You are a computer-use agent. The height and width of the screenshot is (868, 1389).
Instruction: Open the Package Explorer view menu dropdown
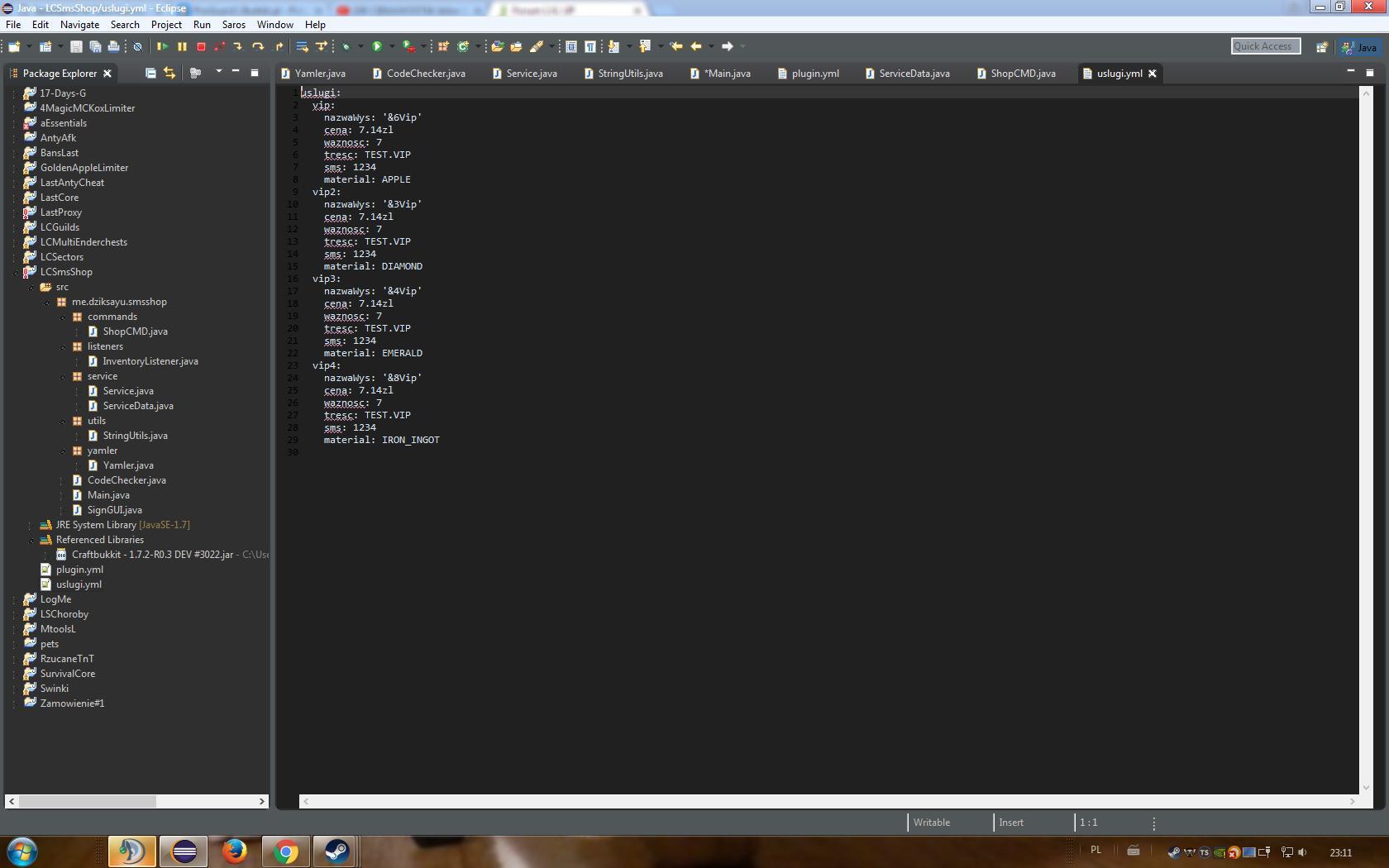pyautogui.click(x=218, y=73)
